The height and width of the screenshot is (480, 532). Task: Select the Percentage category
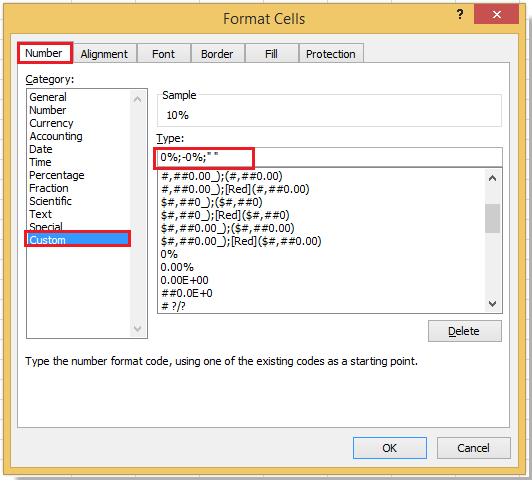(x=57, y=175)
